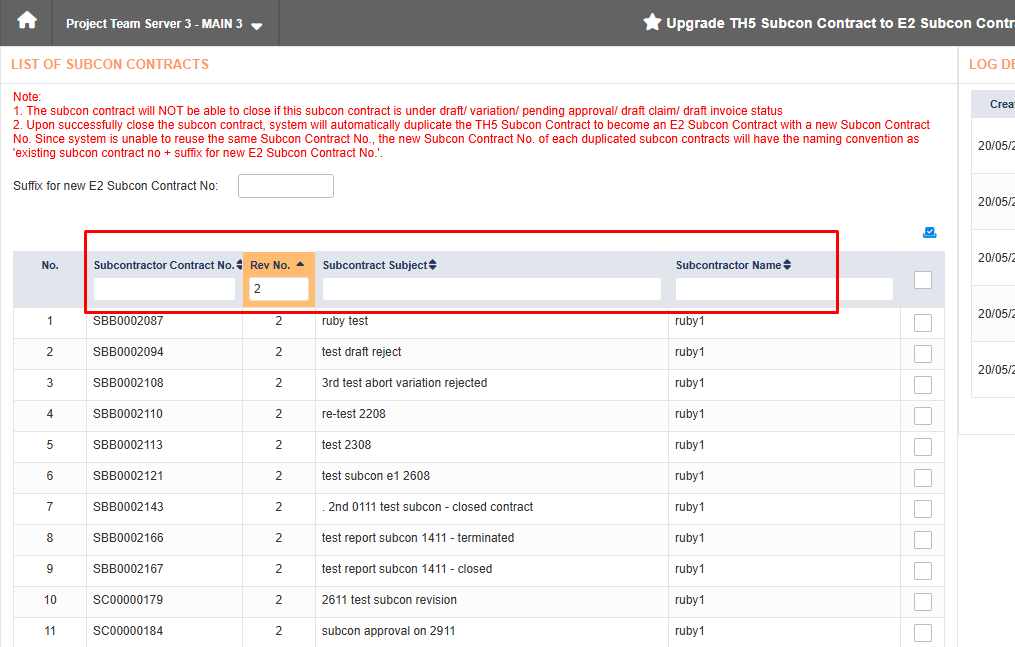This screenshot has width=1015, height=647.
Task: Open the Project Team Server 3 dropdown
Action: coord(164,24)
